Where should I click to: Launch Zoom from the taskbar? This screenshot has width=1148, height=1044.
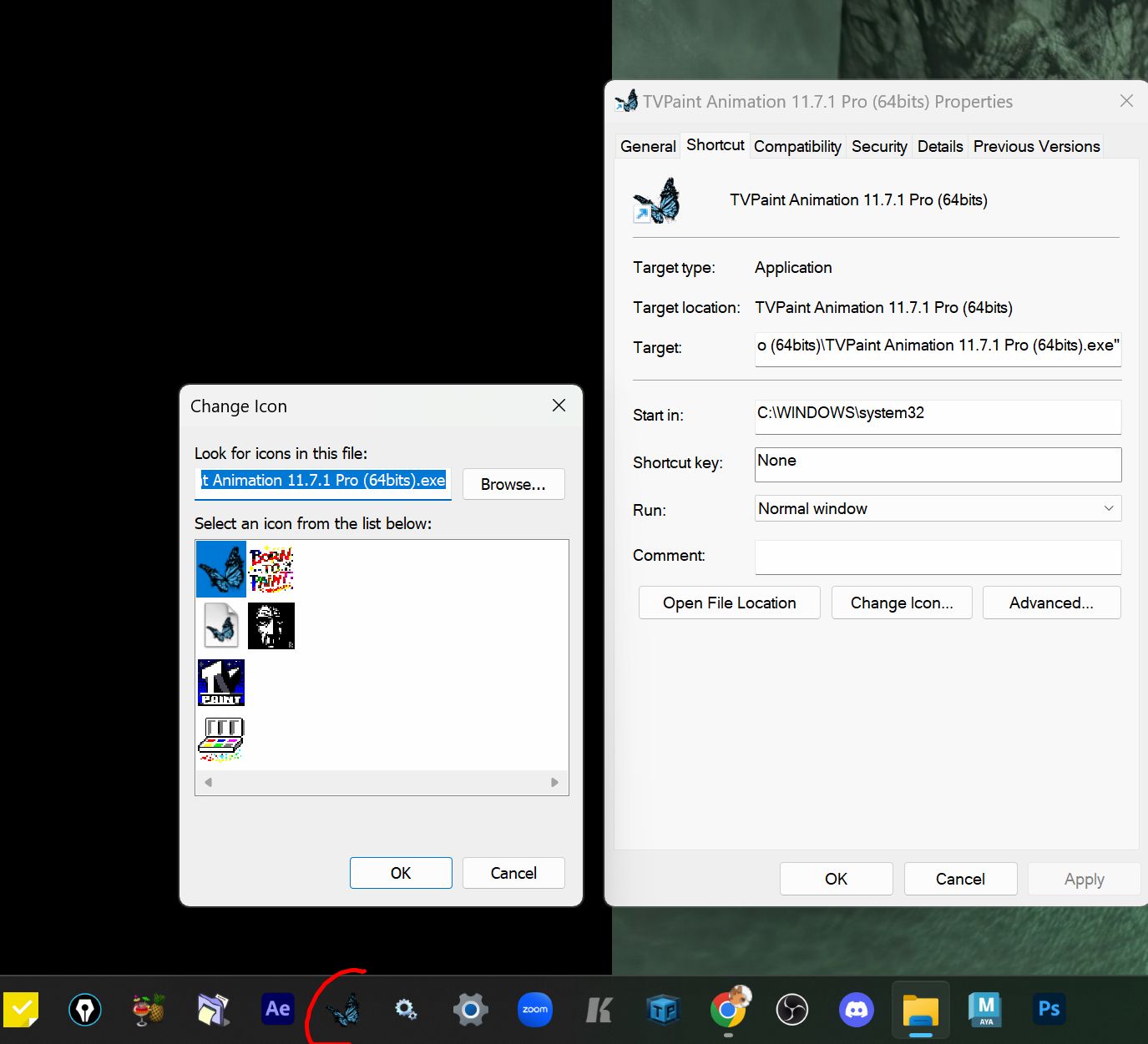(535, 1010)
